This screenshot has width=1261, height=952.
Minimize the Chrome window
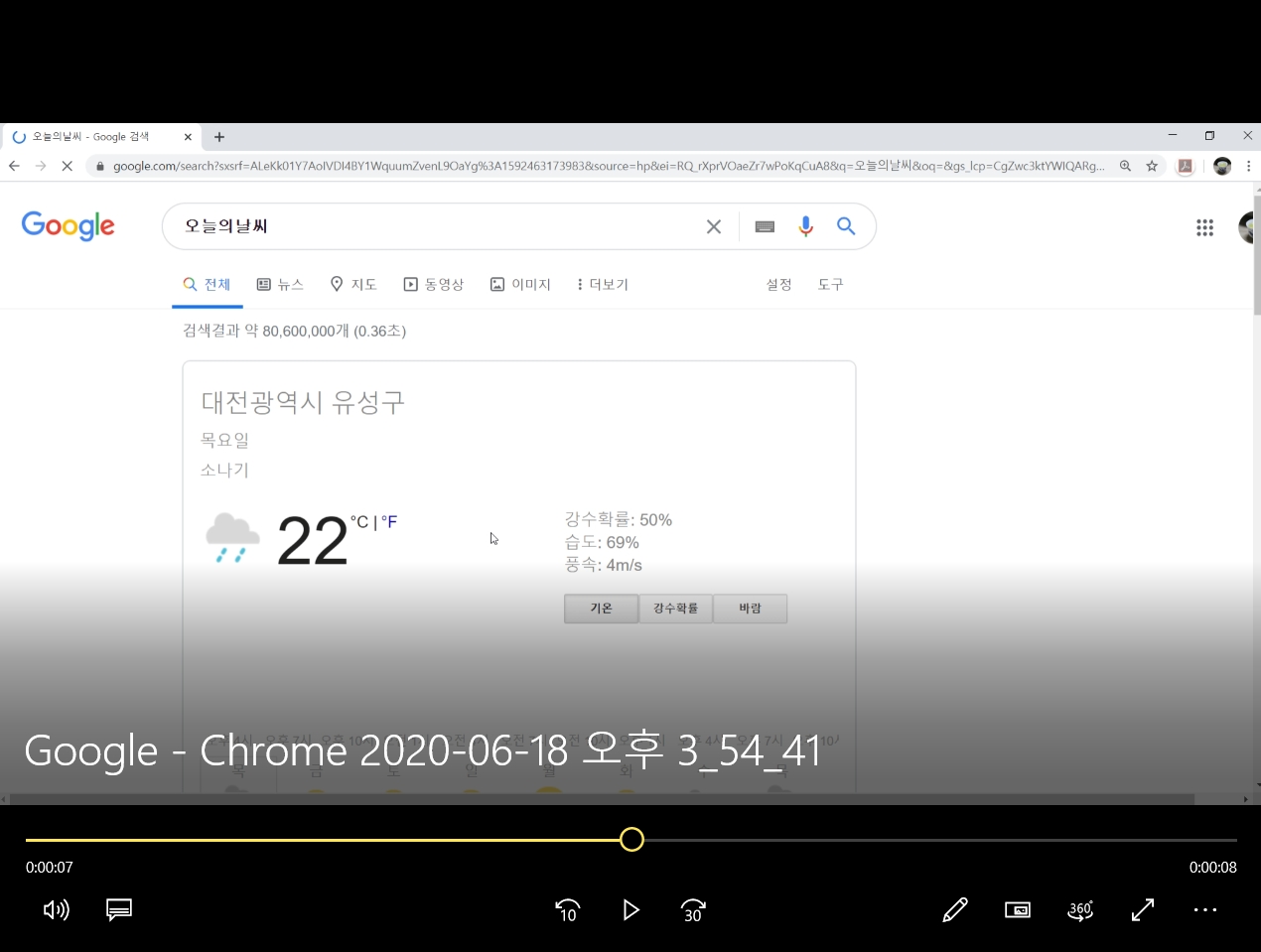[x=1173, y=135]
